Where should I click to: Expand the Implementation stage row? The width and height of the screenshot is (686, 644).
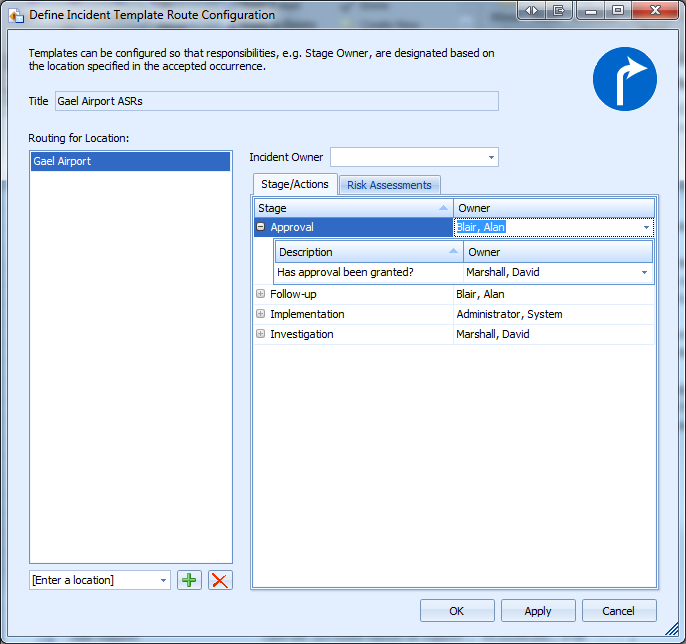coord(261,314)
